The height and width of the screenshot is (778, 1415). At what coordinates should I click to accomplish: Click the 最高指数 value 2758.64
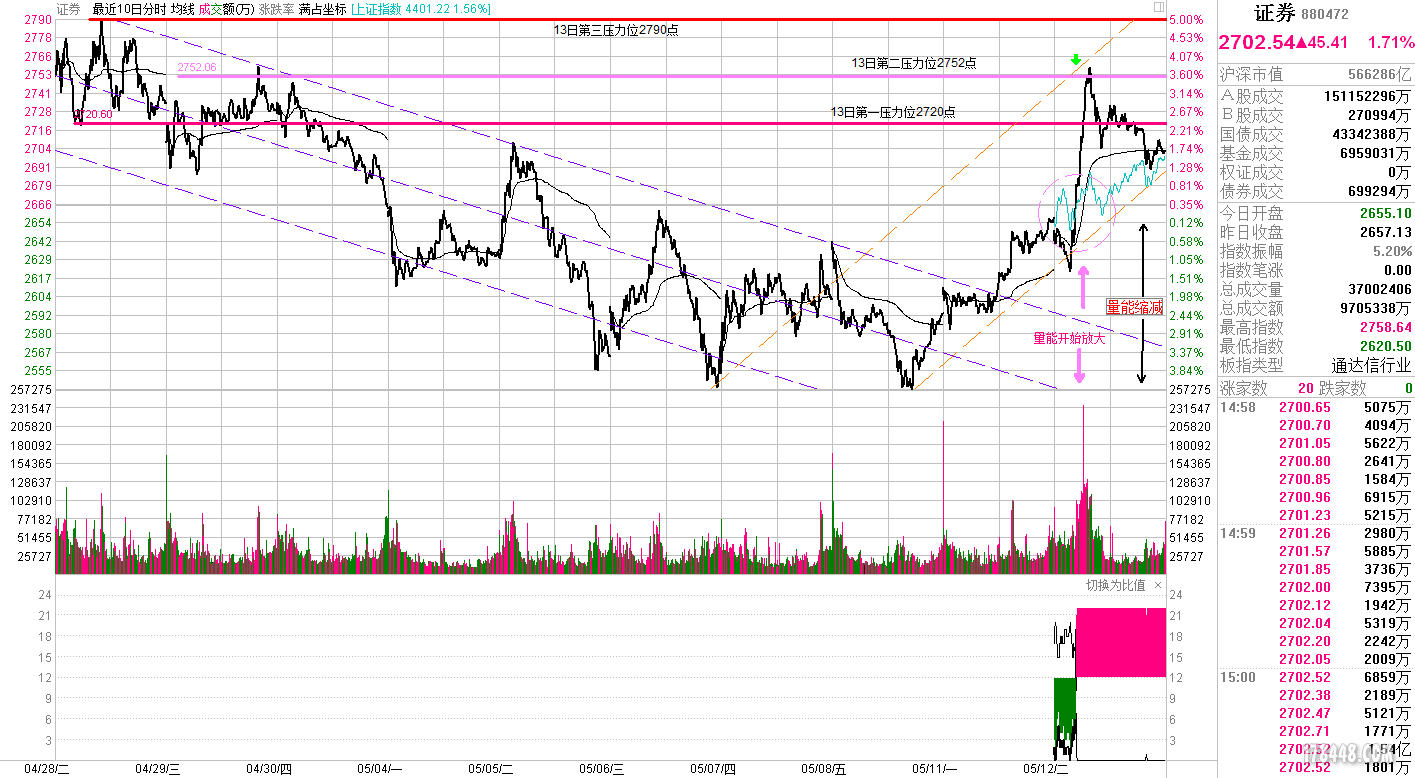[1386, 327]
